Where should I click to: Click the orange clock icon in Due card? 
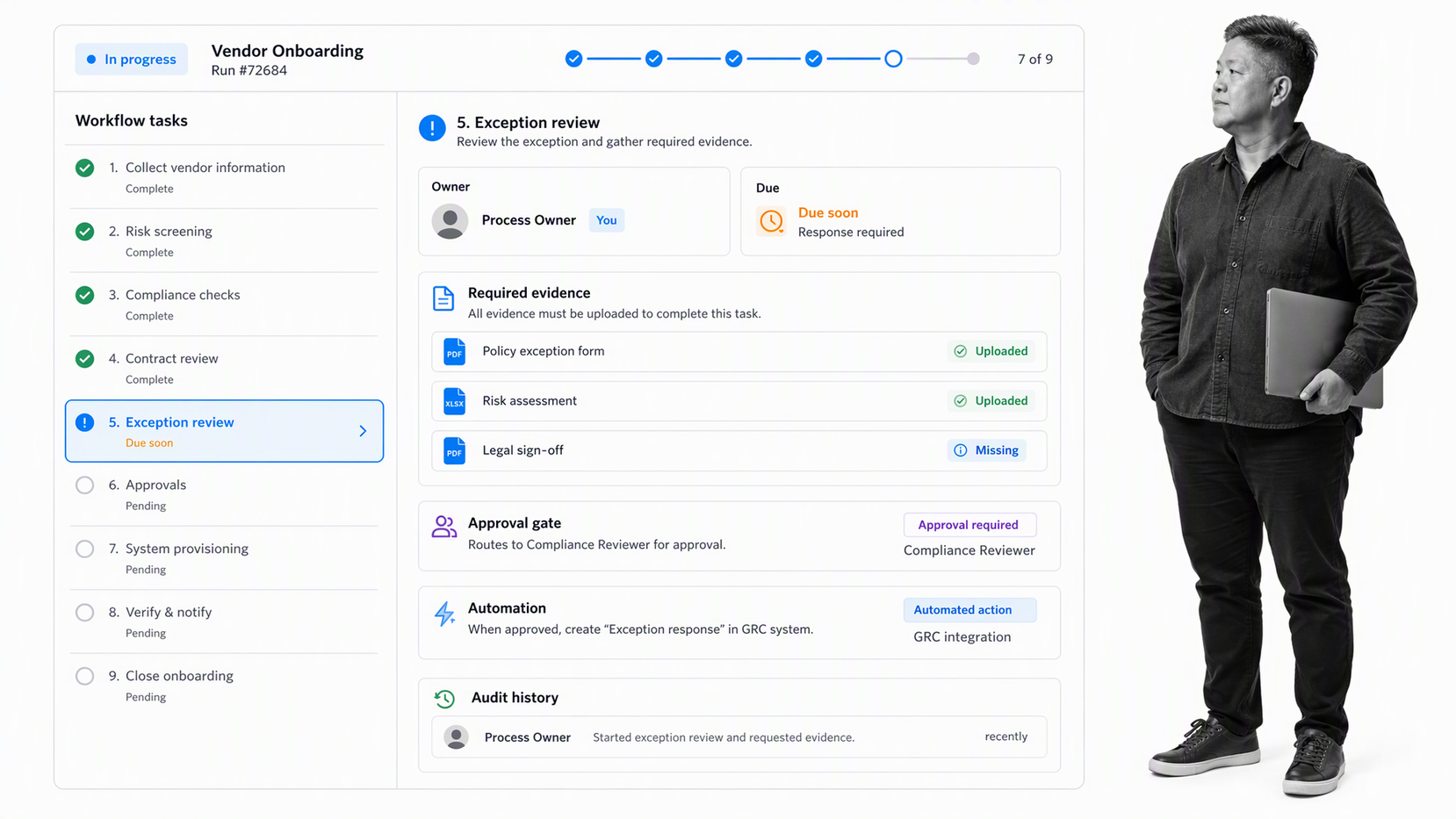[x=771, y=221]
